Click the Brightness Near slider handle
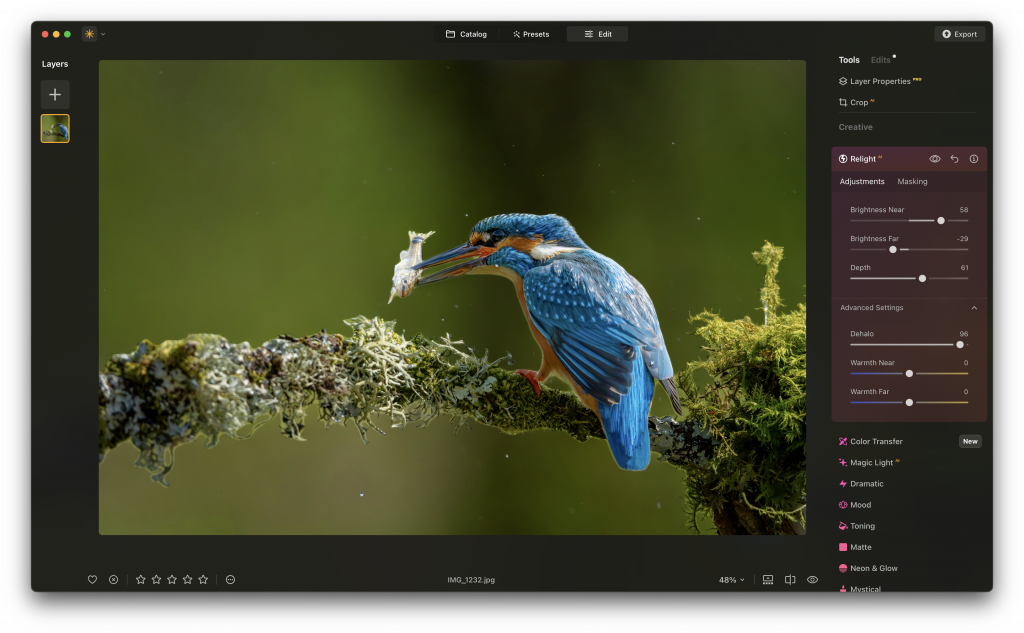 [941, 221]
